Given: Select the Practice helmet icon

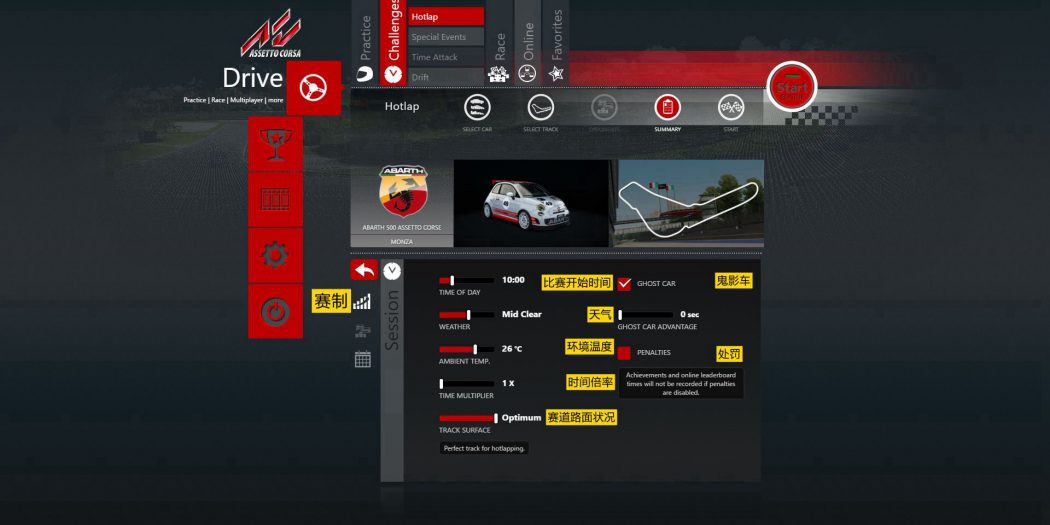Looking at the screenshot, I should (x=365, y=73).
